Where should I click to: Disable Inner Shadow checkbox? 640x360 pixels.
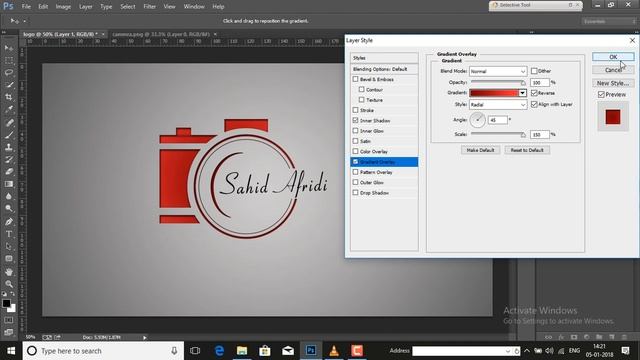356,120
